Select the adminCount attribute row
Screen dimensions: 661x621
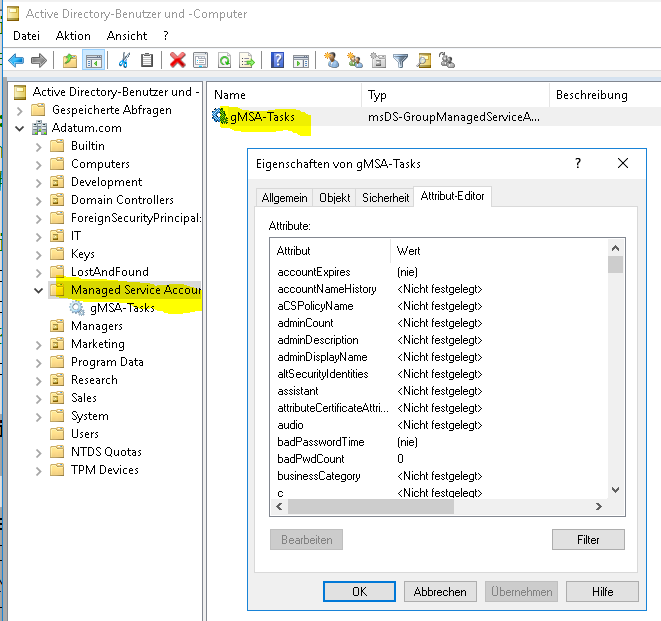pos(438,323)
